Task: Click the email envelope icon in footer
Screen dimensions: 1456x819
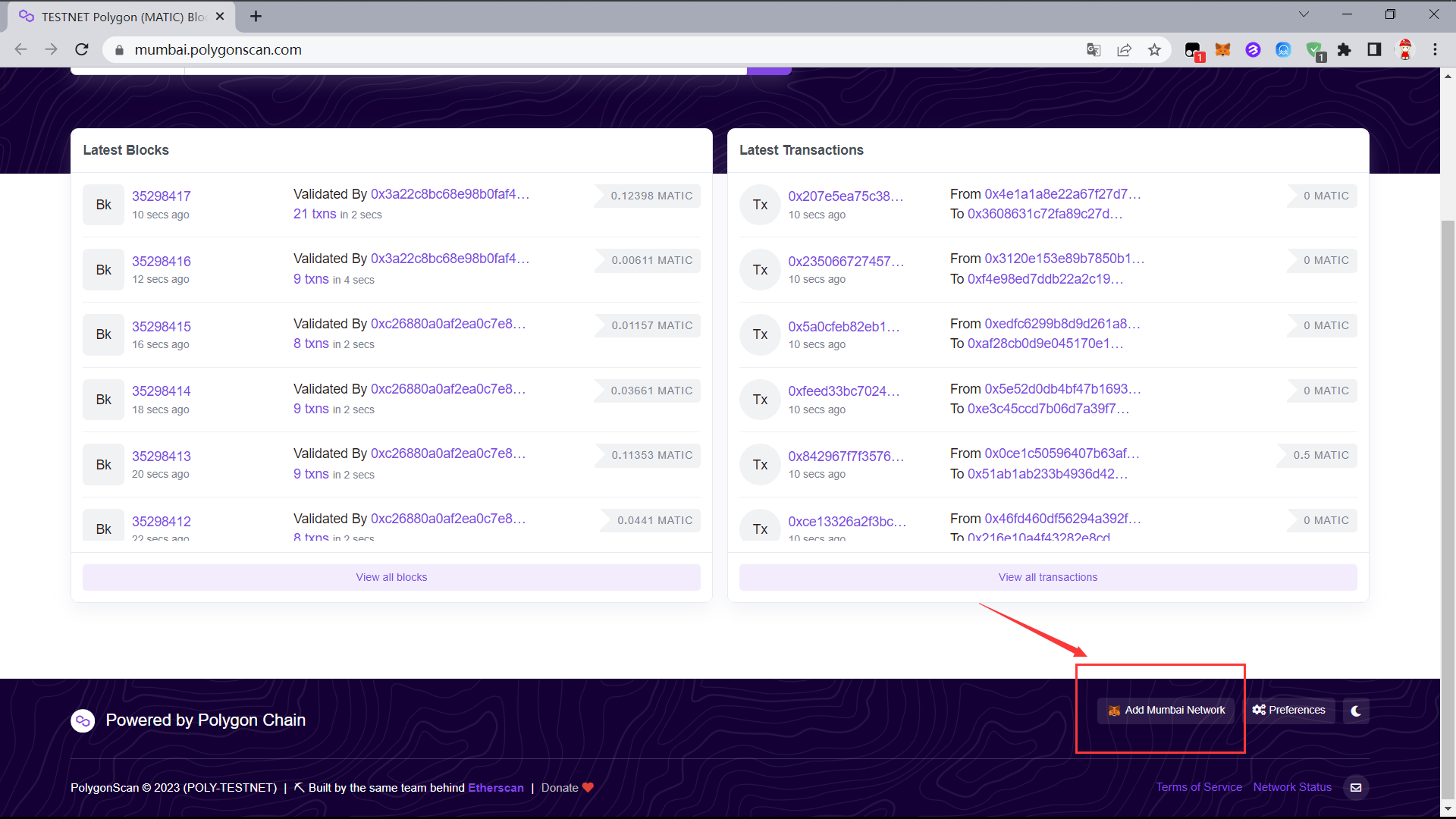Action: (x=1356, y=787)
